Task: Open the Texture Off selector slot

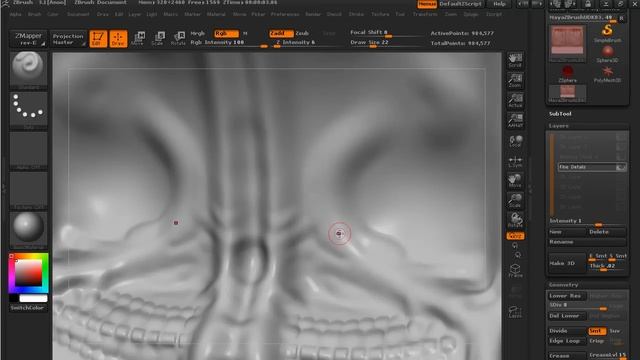Action: coord(28,191)
